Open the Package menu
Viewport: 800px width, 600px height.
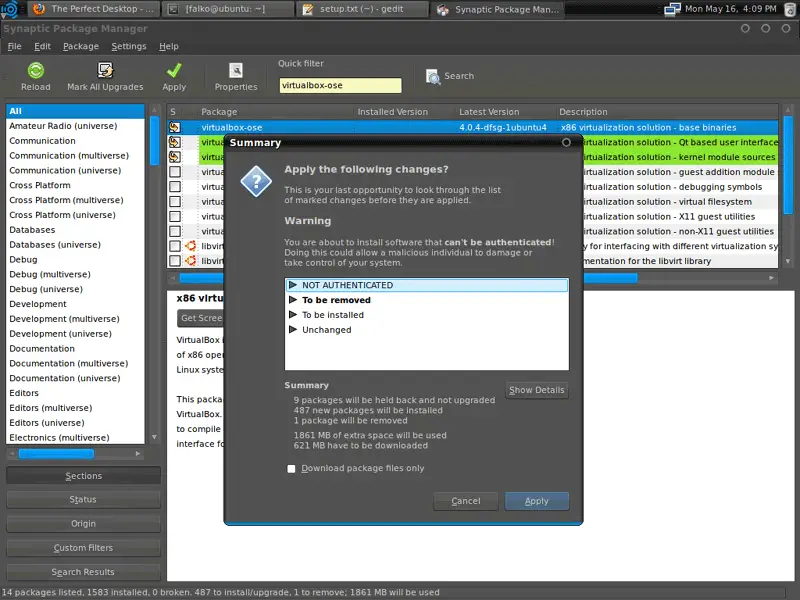pyautogui.click(x=81, y=46)
